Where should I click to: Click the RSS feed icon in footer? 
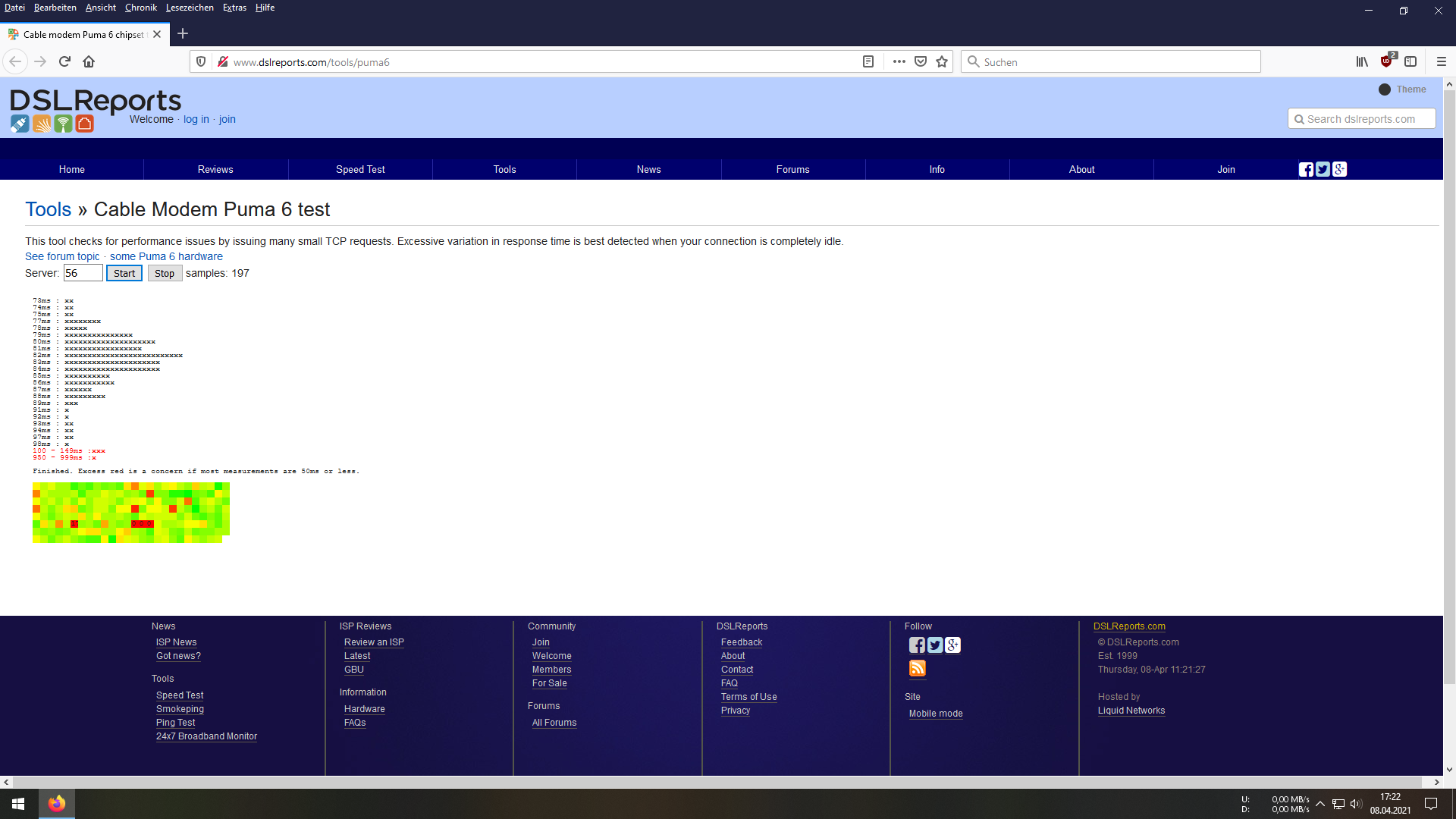(x=917, y=668)
